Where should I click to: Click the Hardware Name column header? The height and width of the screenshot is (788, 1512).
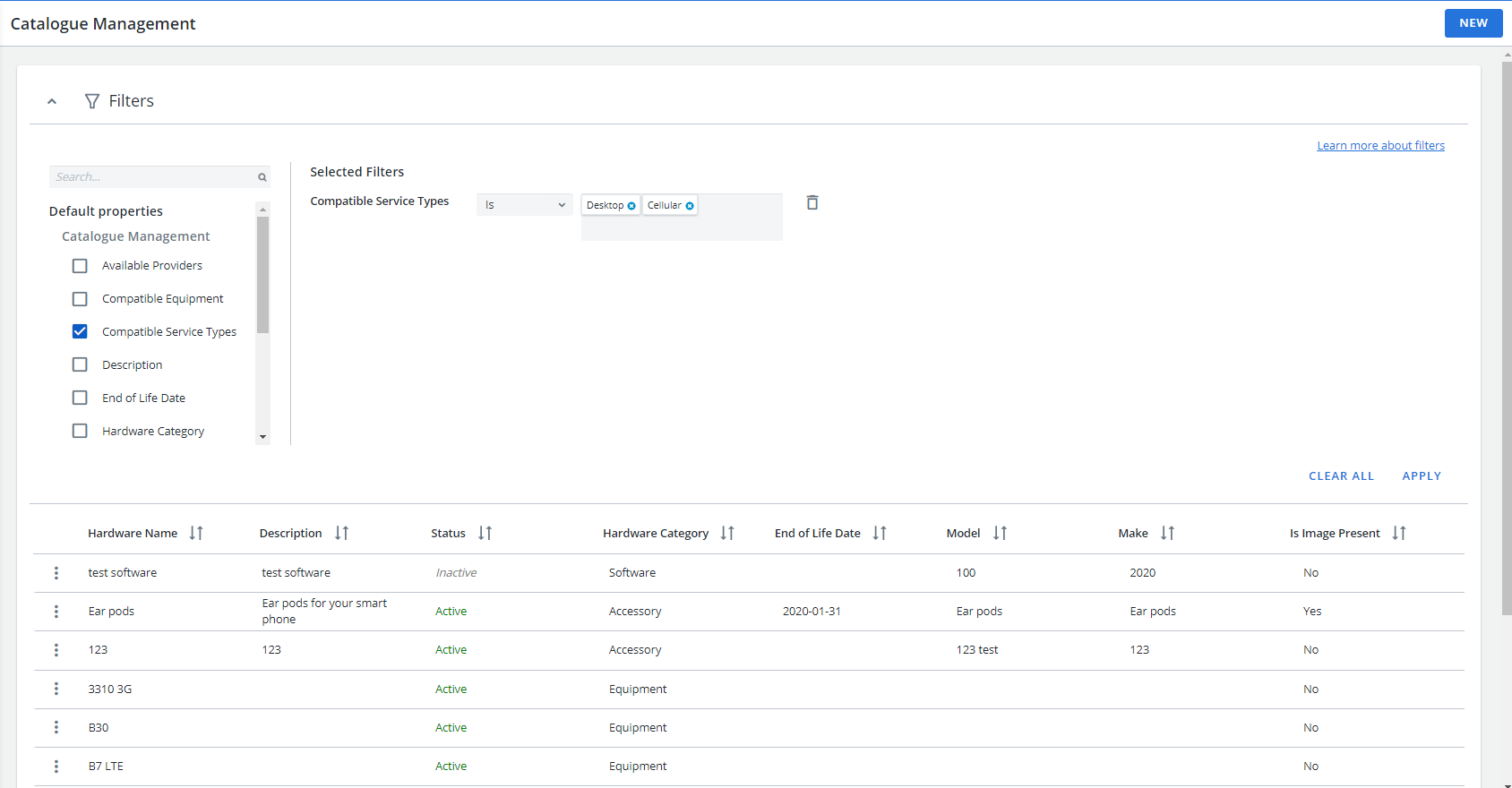click(x=133, y=533)
